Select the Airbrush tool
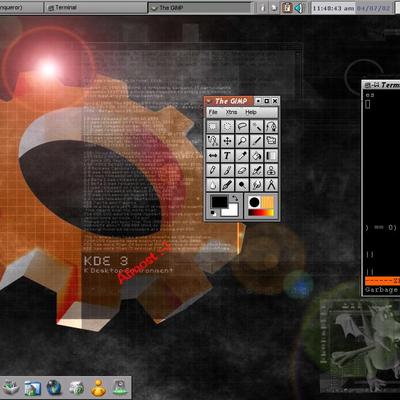400x400 pixels. [257, 170]
